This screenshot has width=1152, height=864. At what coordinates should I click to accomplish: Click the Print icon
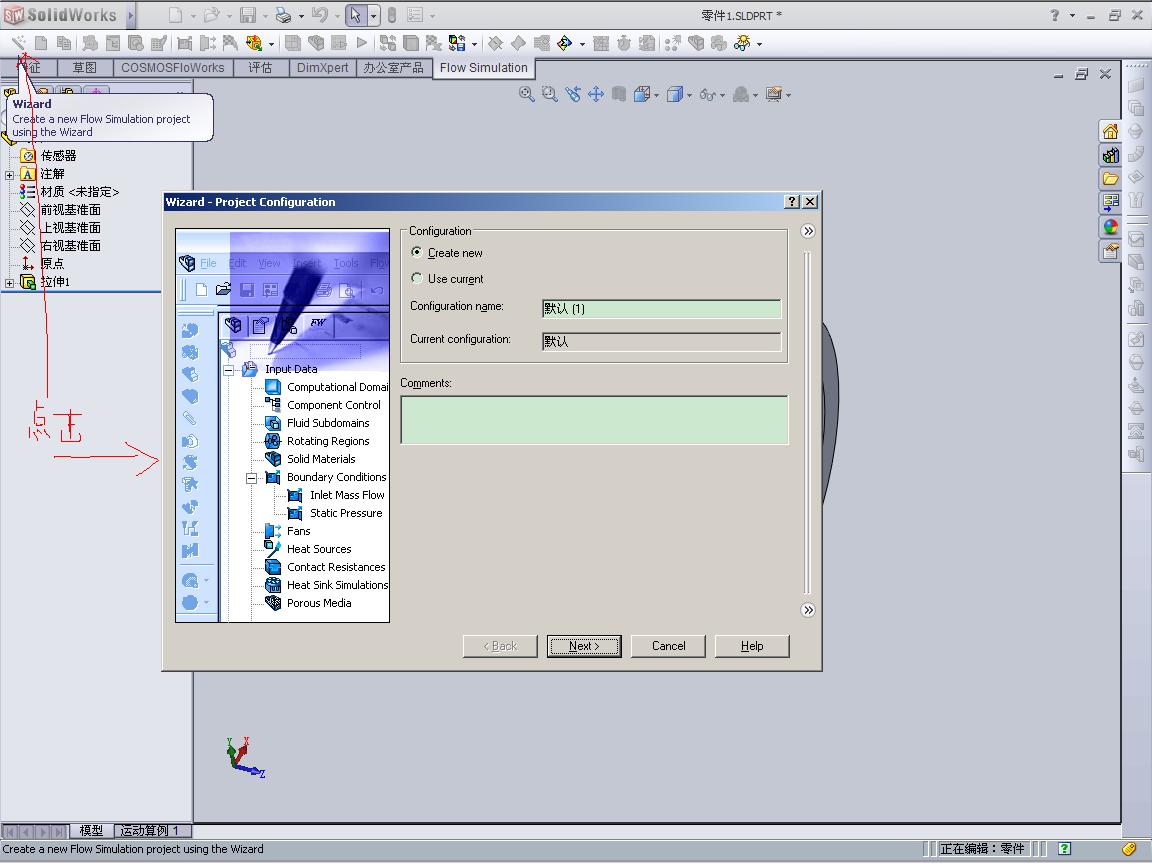(284, 15)
